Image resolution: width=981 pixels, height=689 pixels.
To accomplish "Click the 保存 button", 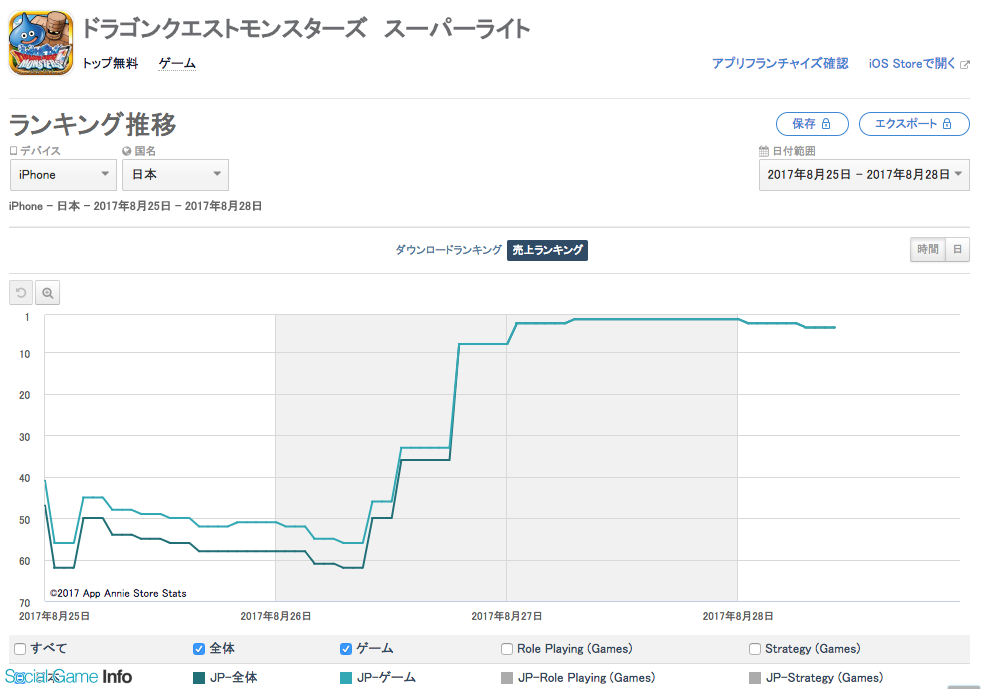I will click(812, 124).
